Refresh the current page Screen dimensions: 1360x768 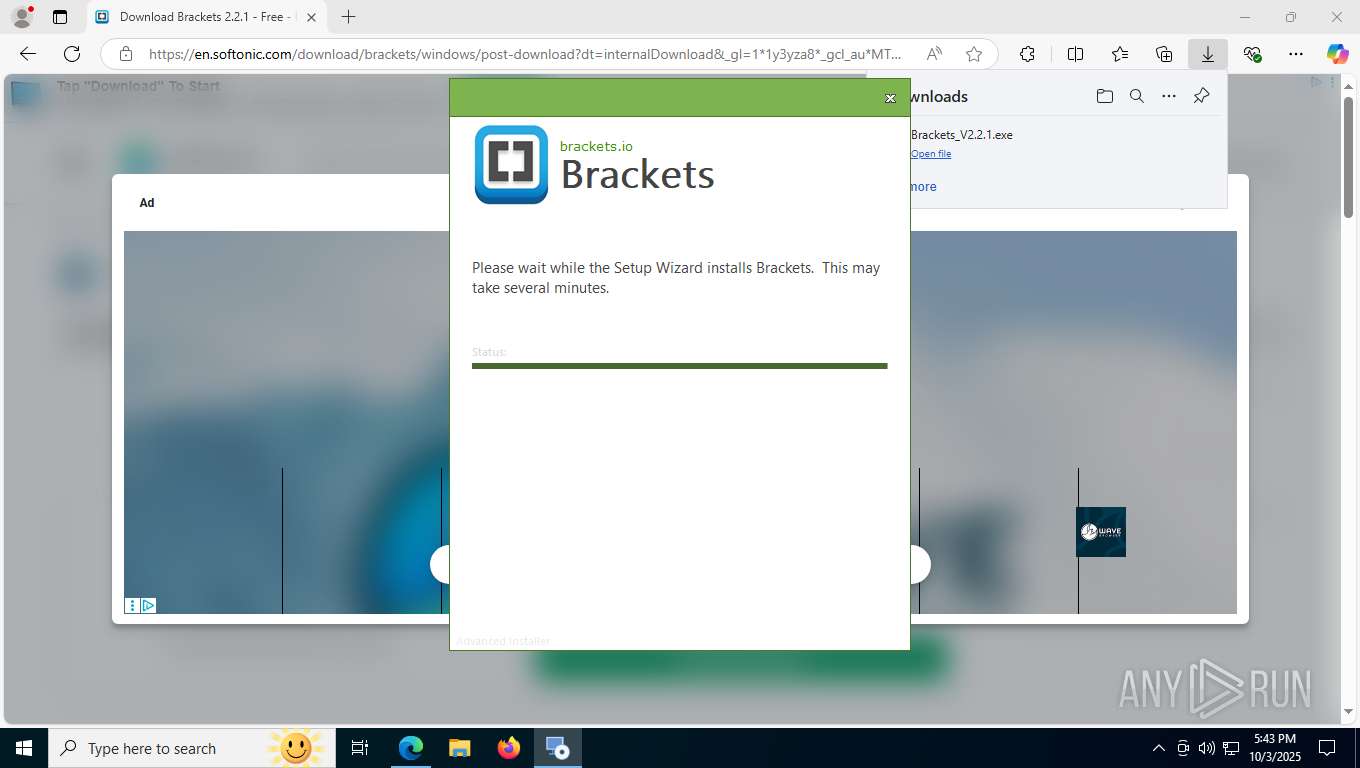72,54
